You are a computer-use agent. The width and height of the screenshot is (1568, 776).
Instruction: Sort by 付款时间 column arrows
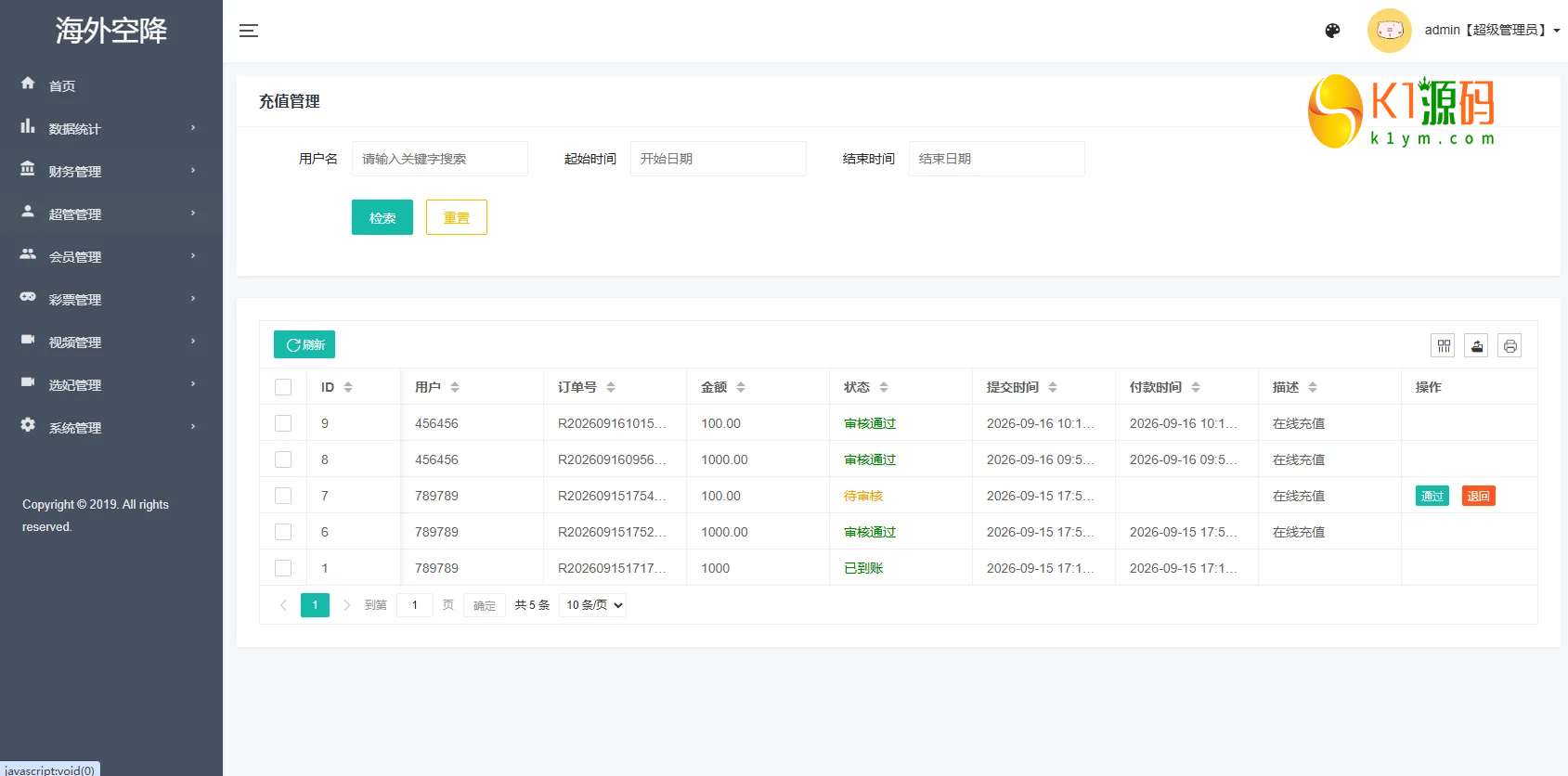[1196, 387]
